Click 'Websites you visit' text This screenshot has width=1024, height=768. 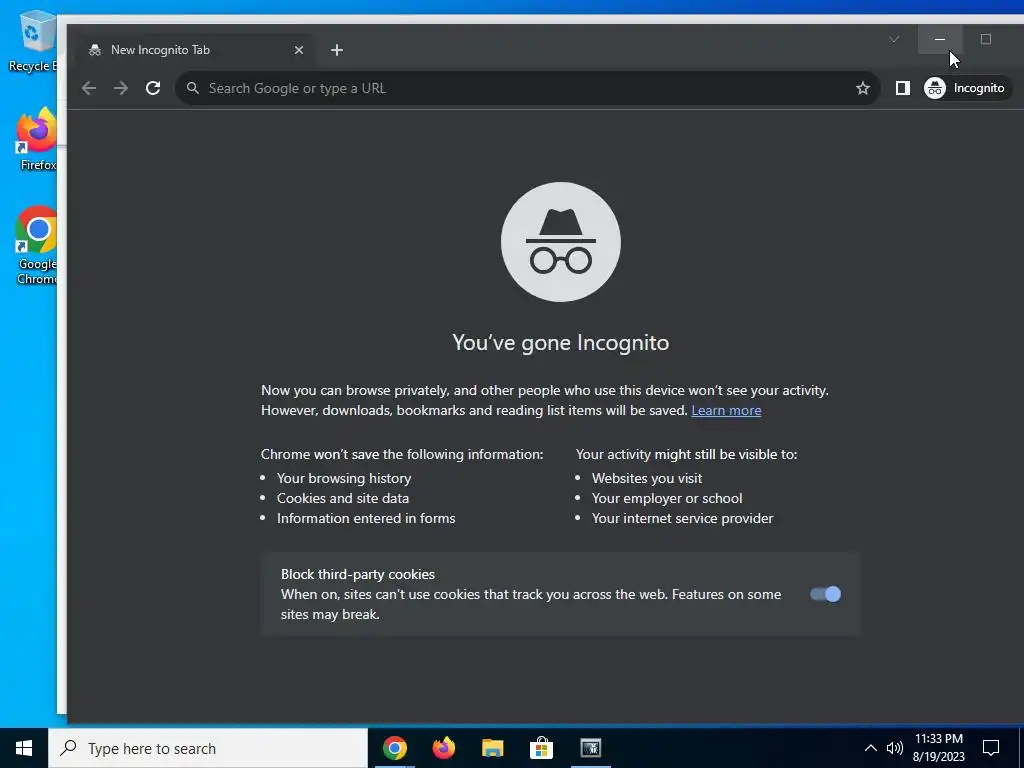(x=647, y=478)
